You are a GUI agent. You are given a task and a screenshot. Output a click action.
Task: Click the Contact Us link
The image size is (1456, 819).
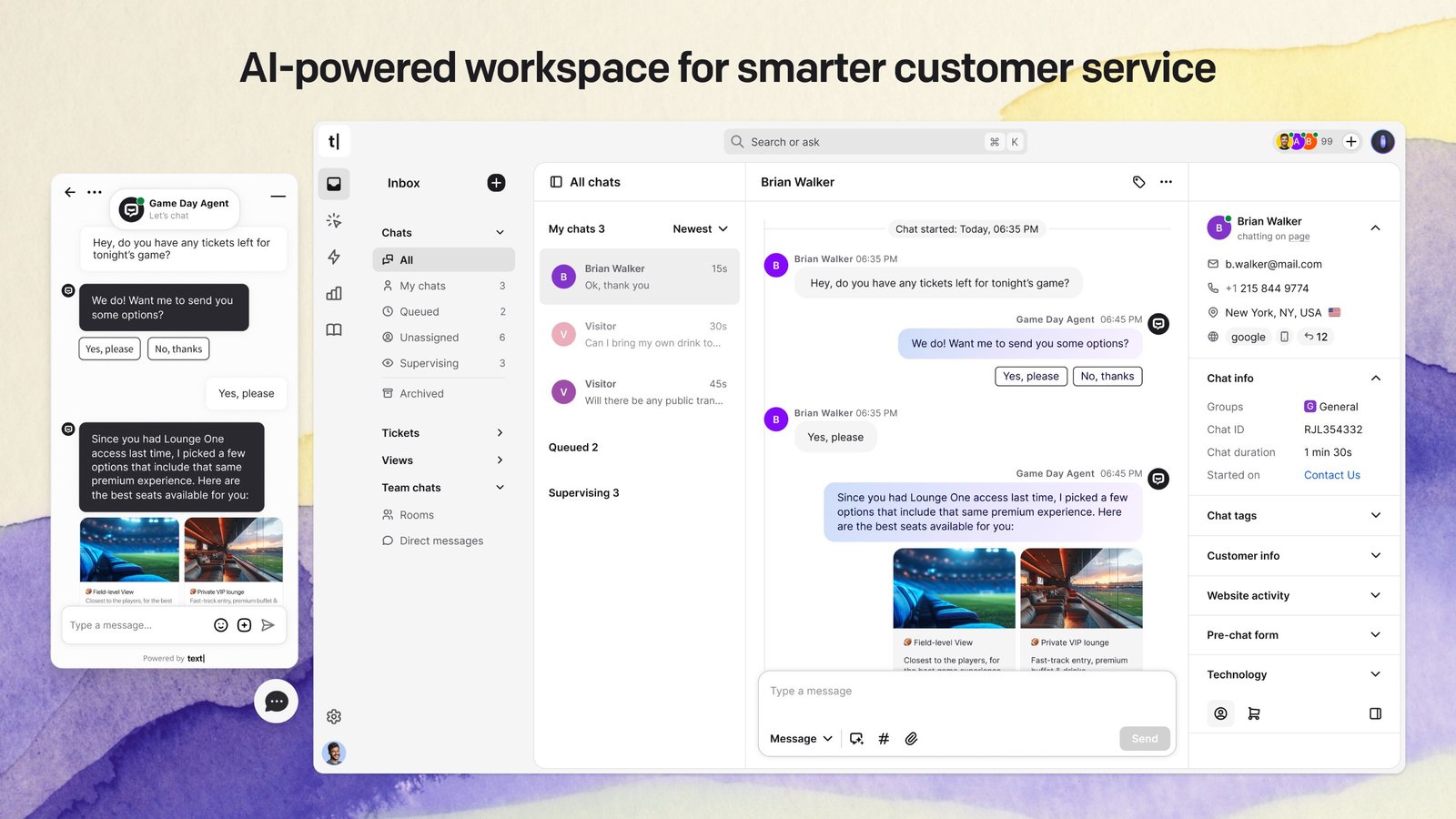coord(1331,474)
